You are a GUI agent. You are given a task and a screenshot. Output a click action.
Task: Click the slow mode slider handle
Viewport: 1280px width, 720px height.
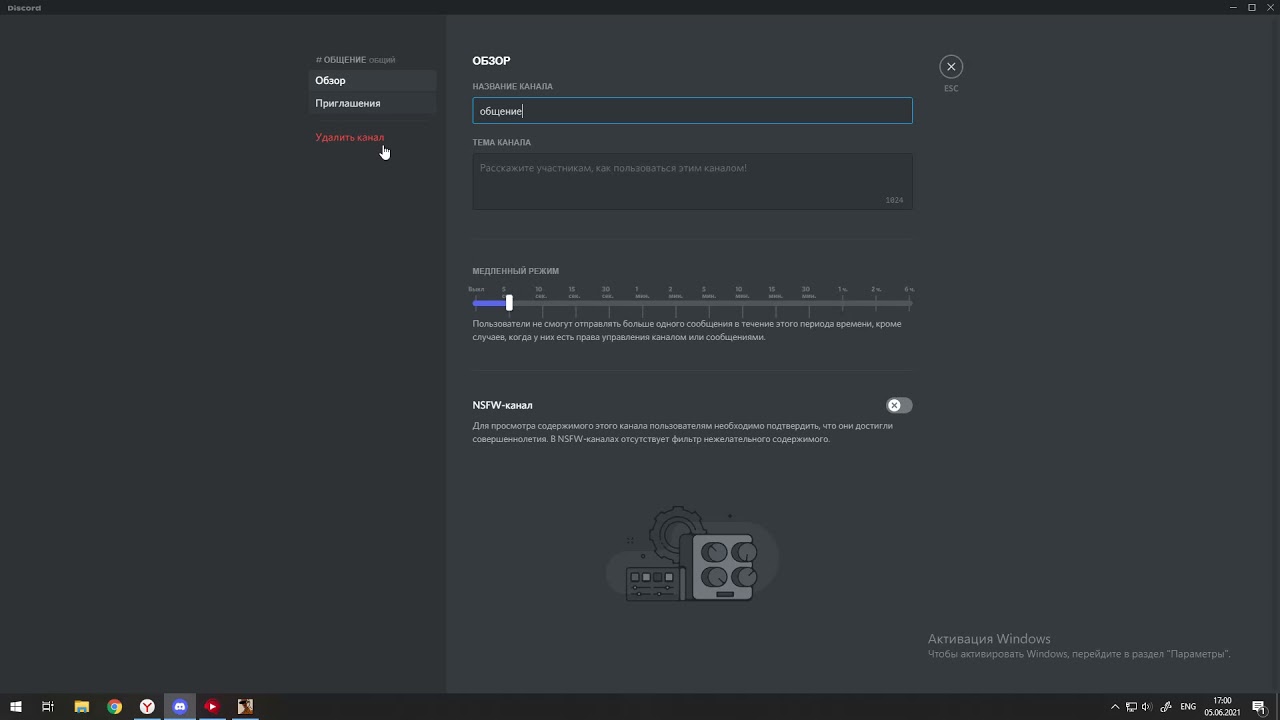[509, 302]
